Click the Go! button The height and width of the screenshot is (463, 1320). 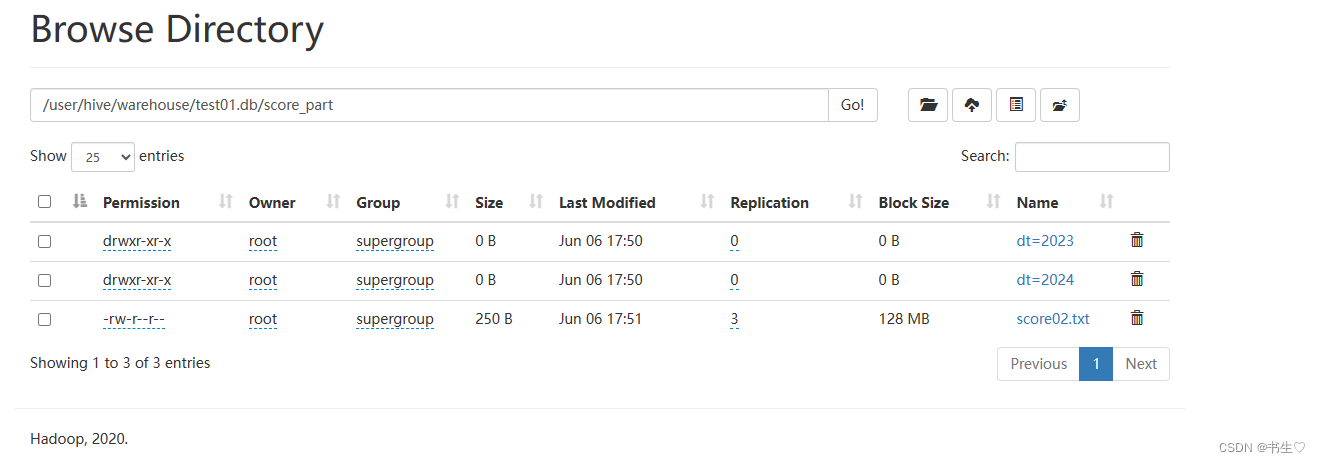click(853, 105)
